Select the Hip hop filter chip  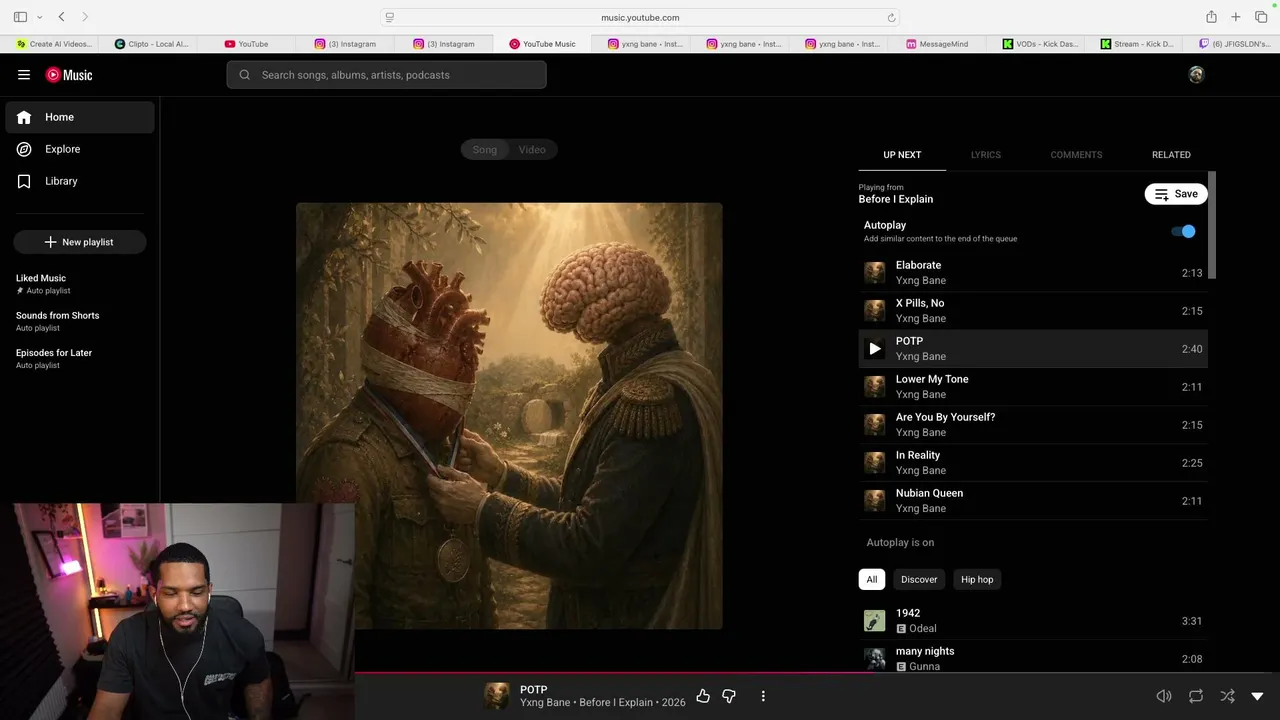[x=977, y=579]
